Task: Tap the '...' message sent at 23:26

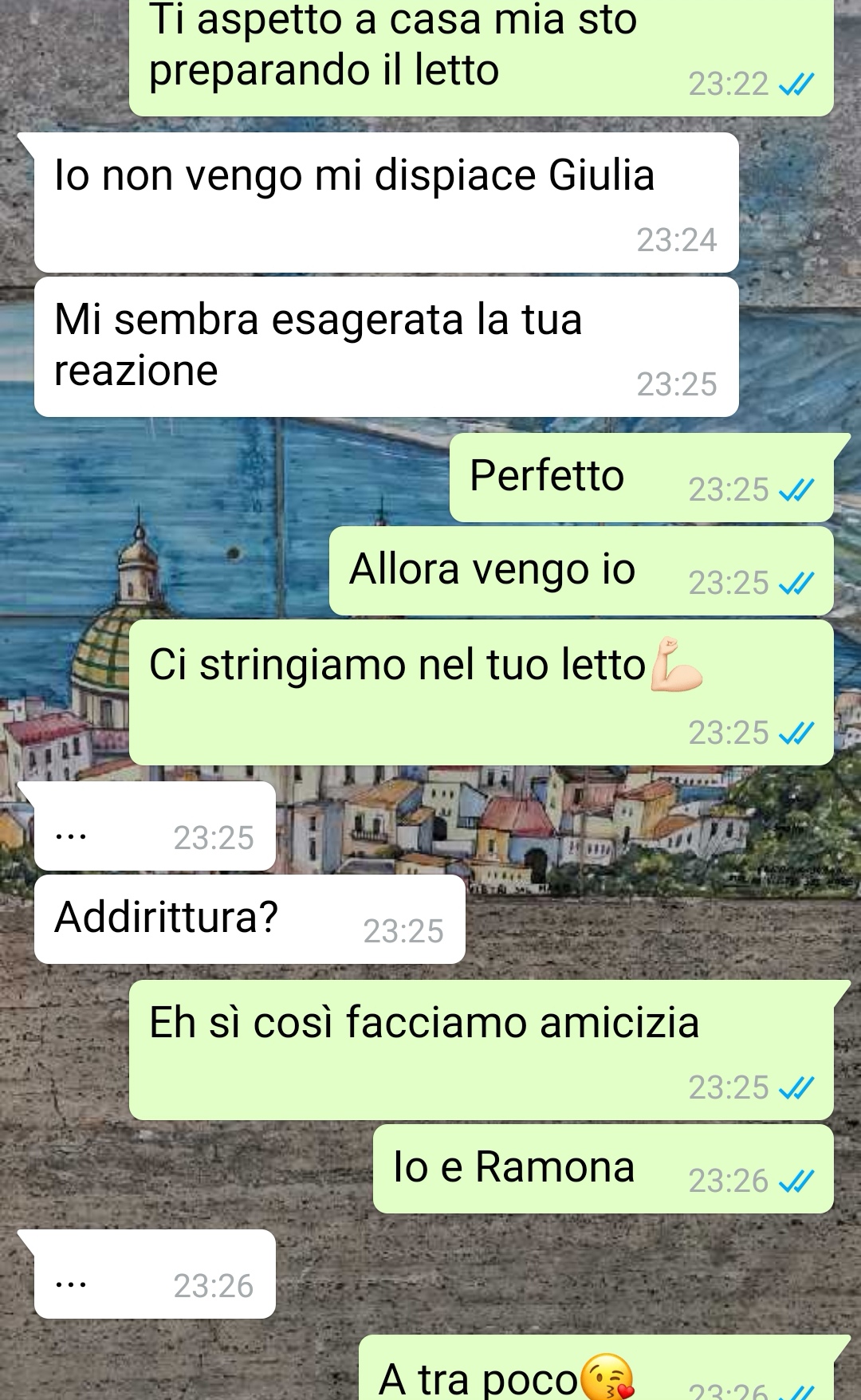Action: click(155, 1274)
